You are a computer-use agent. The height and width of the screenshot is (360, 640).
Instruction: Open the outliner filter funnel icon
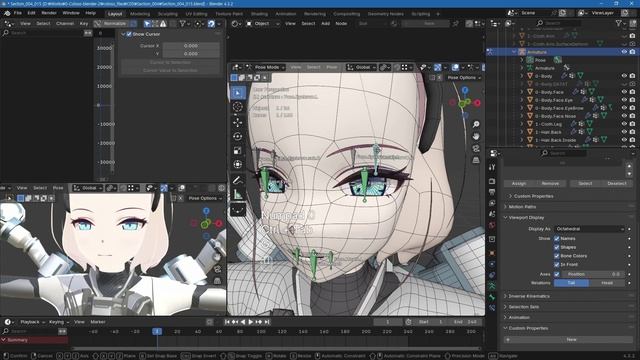[x=619, y=24]
